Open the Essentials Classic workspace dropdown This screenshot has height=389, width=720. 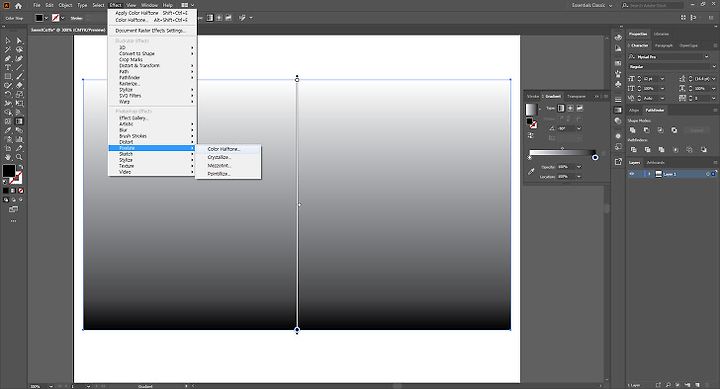point(591,6)
